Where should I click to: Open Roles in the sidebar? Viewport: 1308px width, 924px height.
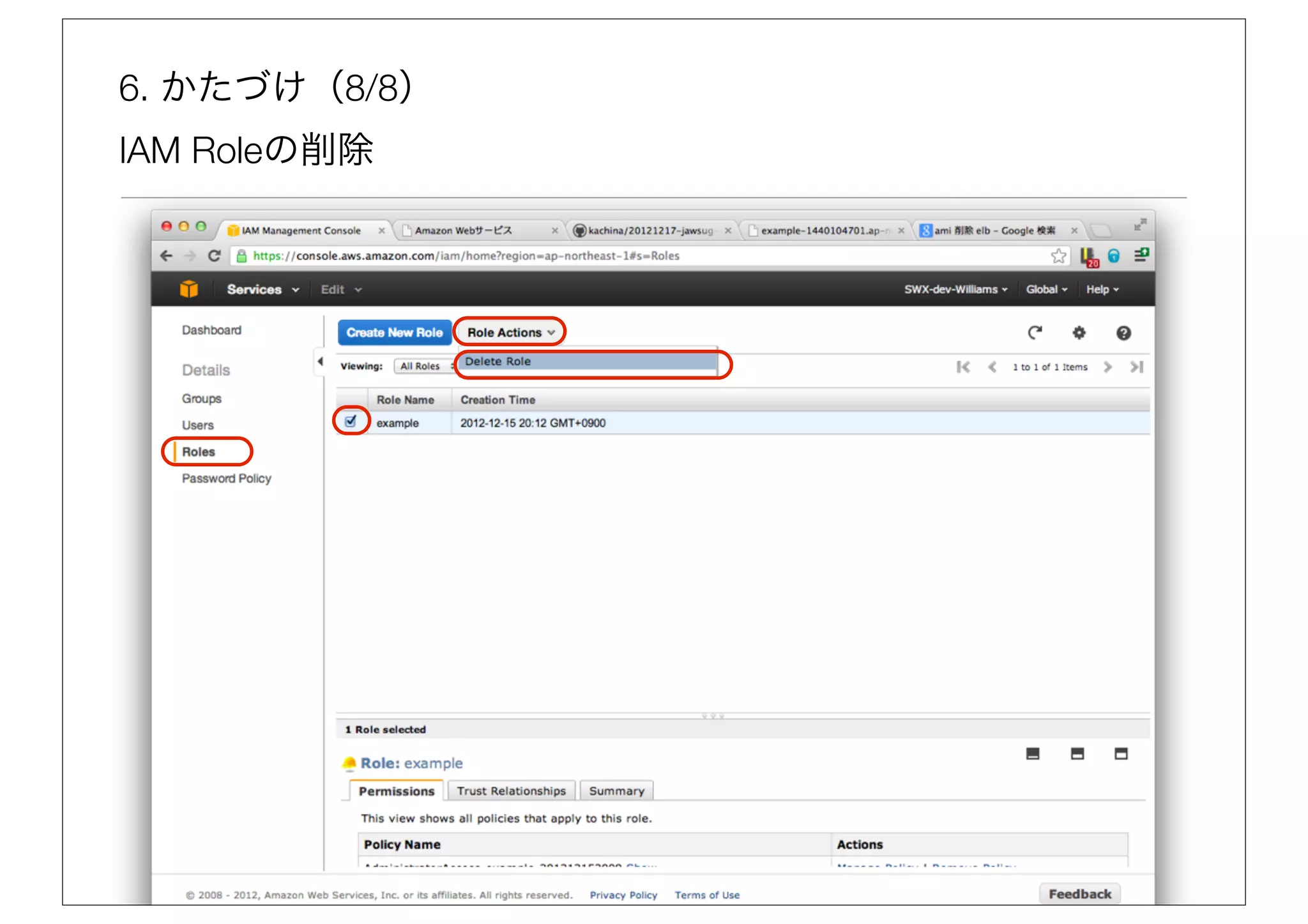click(199, 452)
